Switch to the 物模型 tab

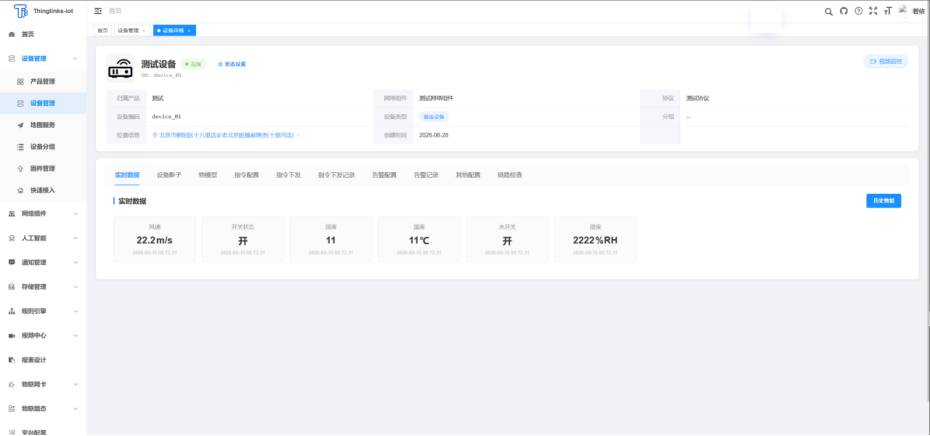(208, 175)
